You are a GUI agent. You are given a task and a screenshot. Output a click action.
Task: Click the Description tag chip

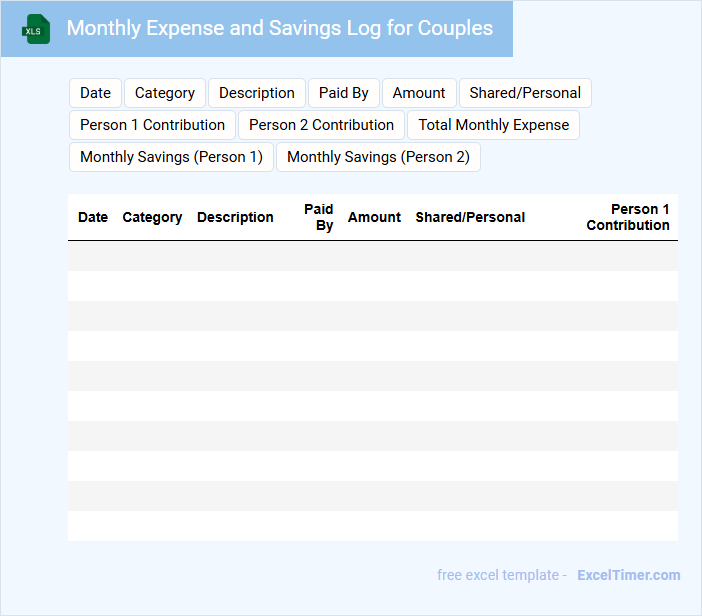257,93
